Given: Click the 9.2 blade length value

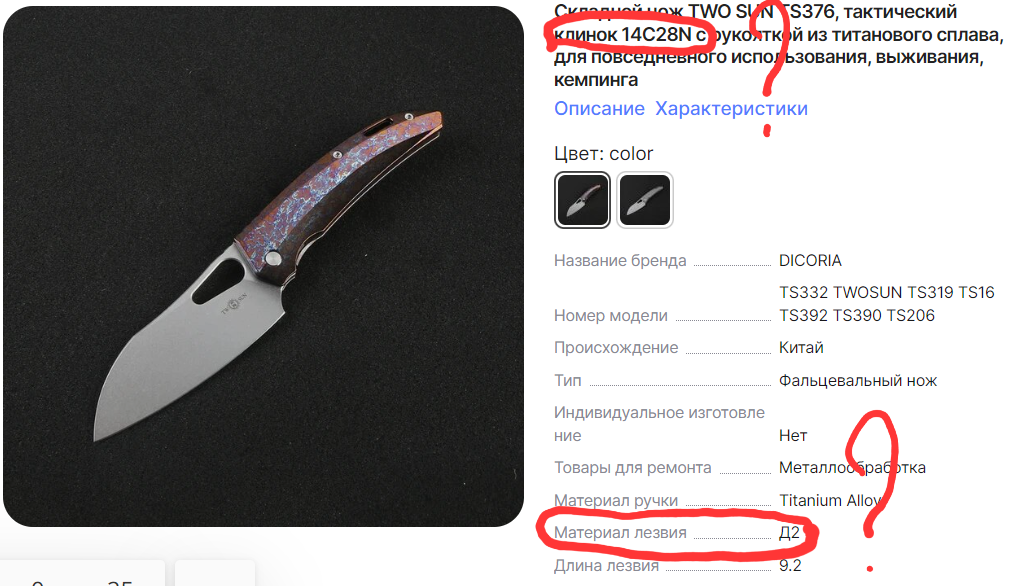Looking at the screenshot, I should pyautogui.click(x=790, y=566).
